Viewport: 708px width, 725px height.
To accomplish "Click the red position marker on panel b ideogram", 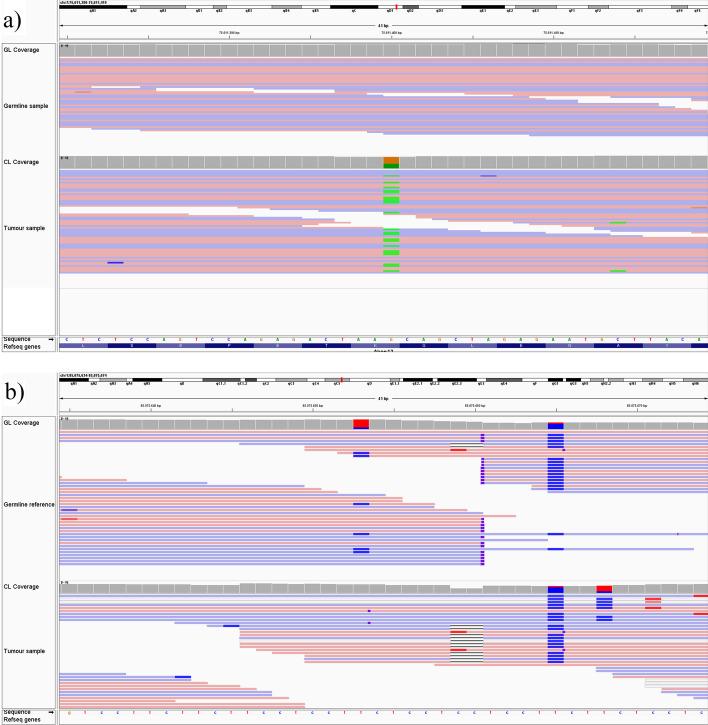I will pos(341,380).
